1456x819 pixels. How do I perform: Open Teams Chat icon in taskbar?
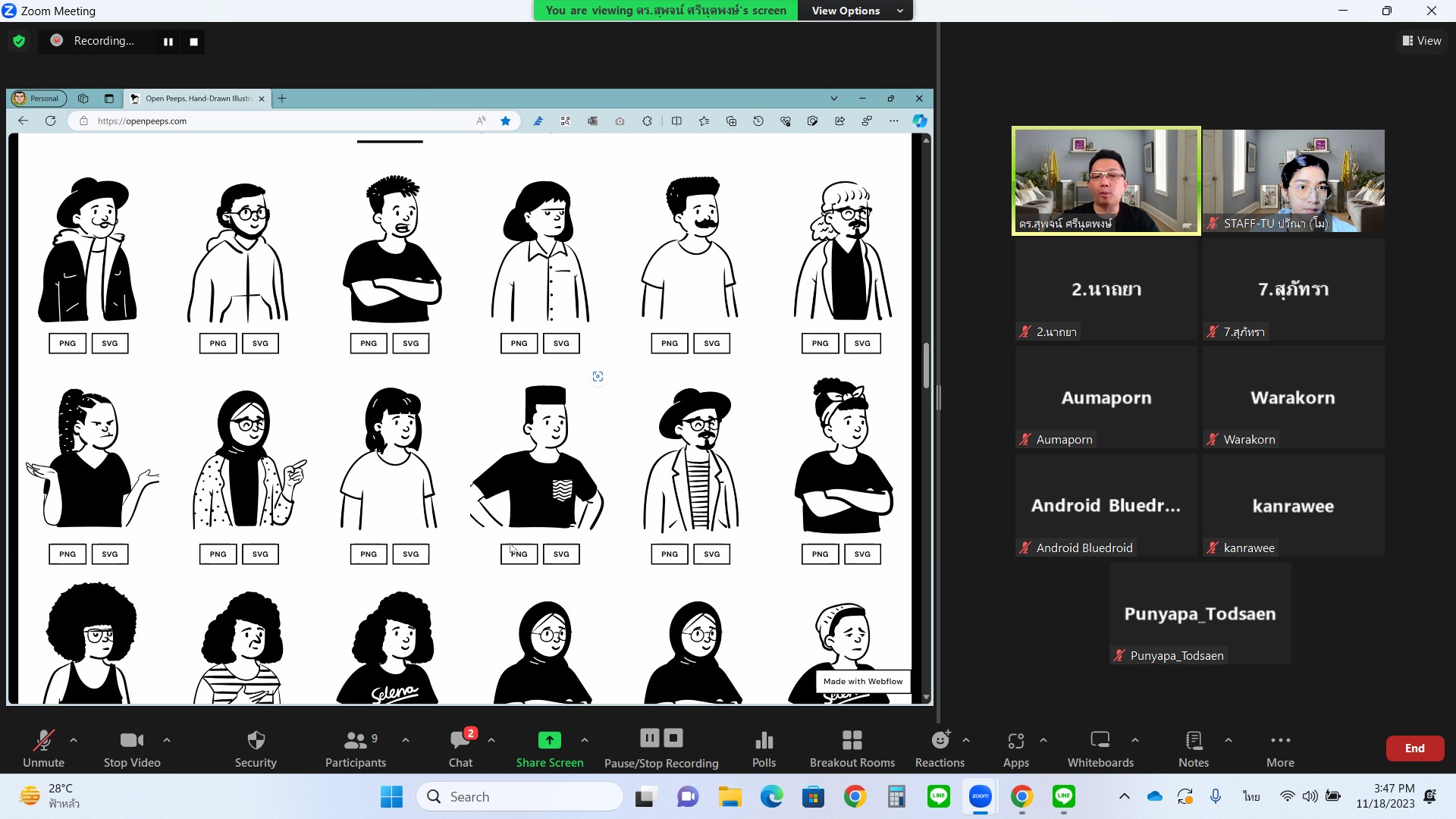click(x=687, y=797)
